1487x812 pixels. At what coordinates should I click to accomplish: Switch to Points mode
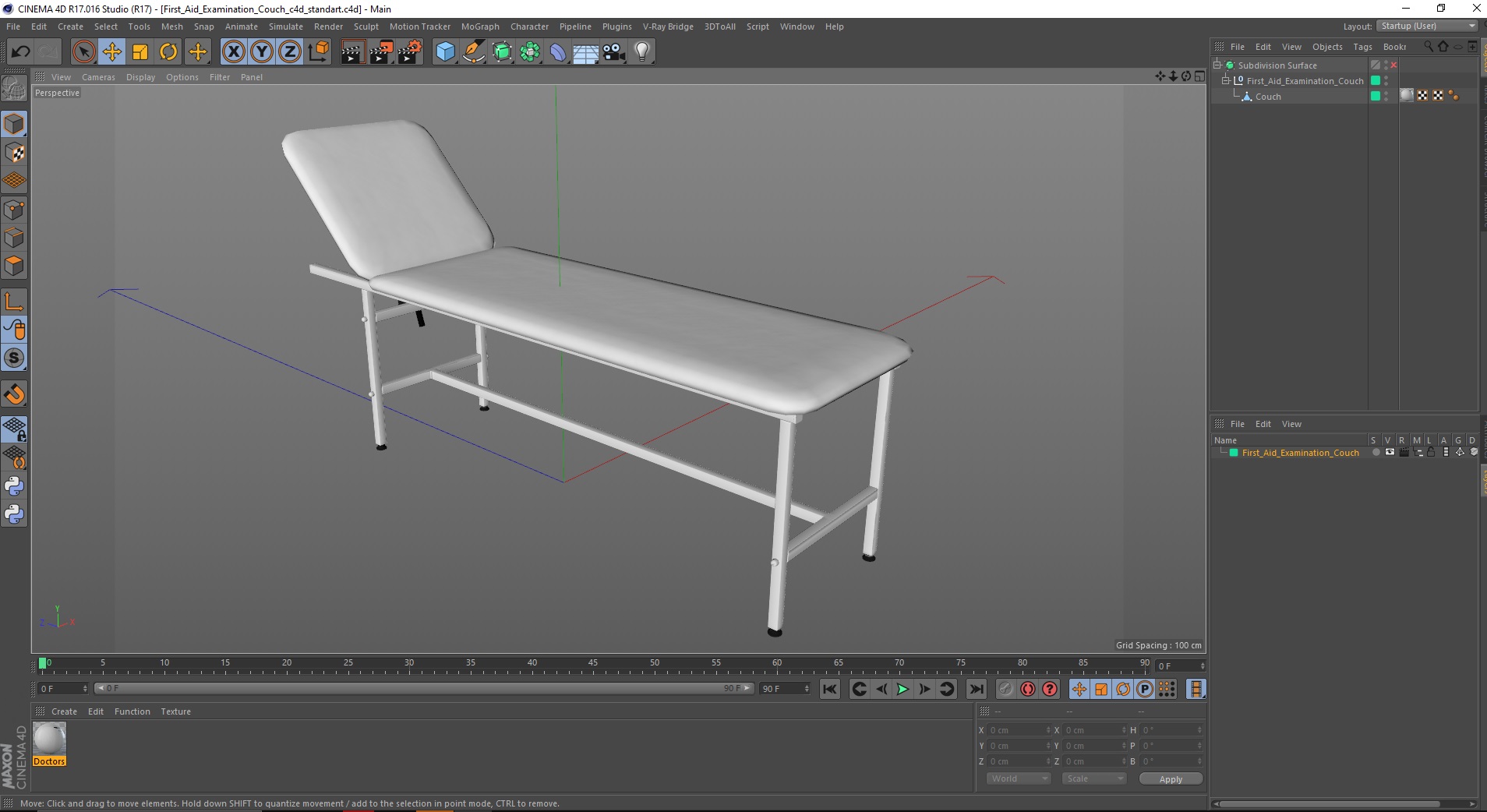pos(14,210)
